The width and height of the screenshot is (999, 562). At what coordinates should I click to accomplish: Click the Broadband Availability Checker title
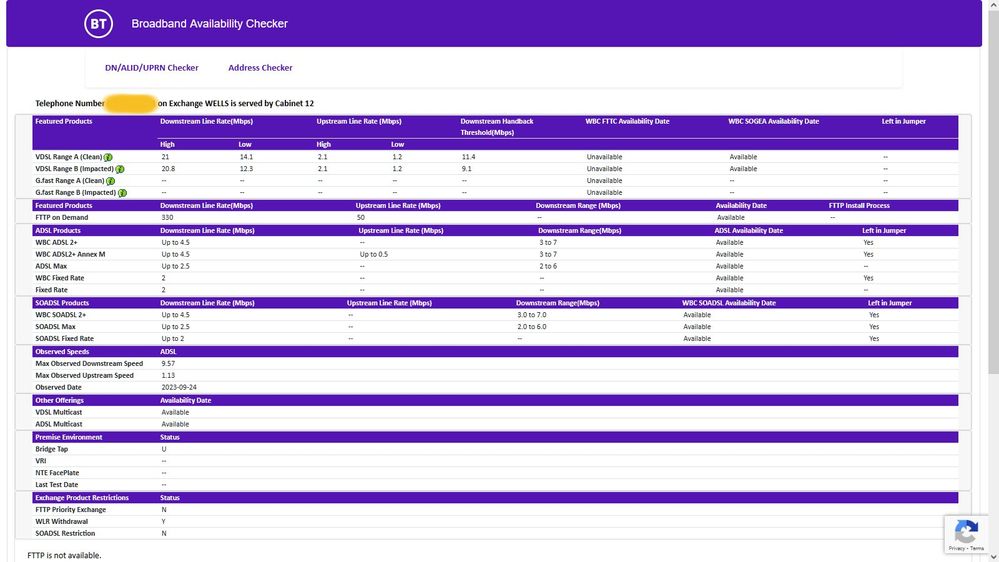[210, 24]
